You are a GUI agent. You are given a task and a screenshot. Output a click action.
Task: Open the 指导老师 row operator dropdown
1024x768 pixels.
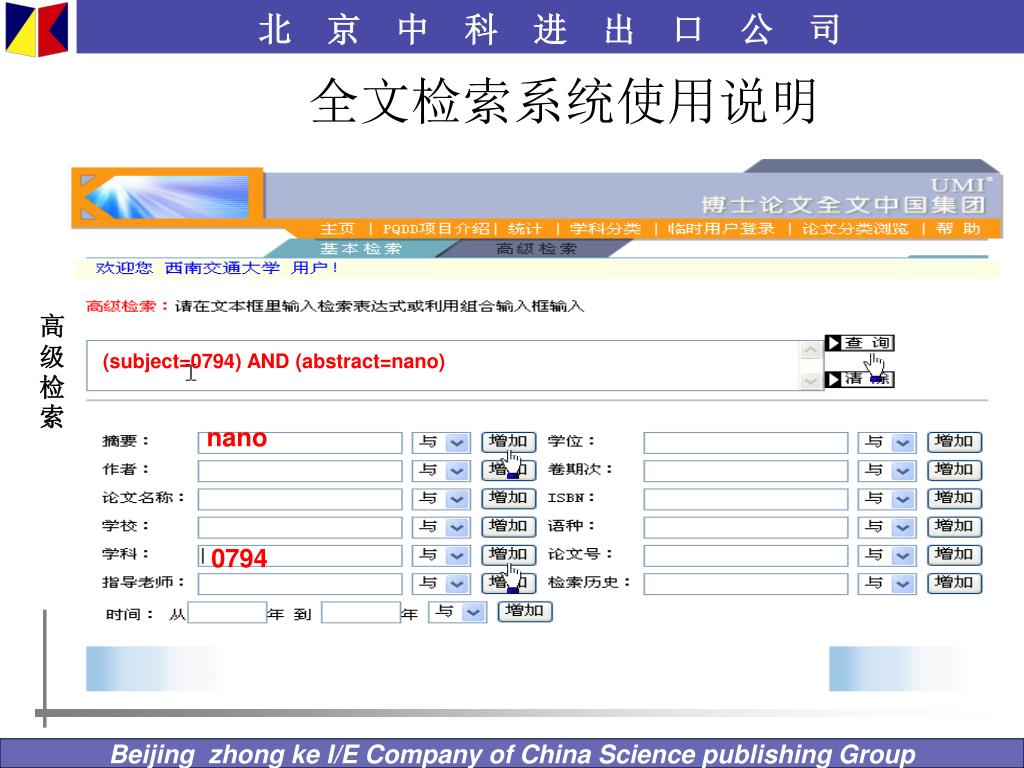point(441,584)
